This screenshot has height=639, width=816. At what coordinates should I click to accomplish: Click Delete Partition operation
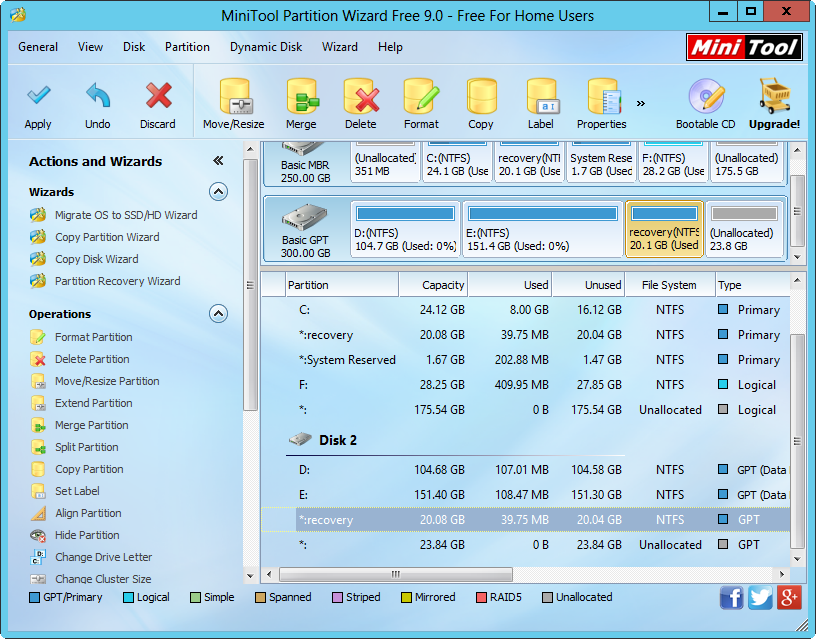[x=92, y=359]
